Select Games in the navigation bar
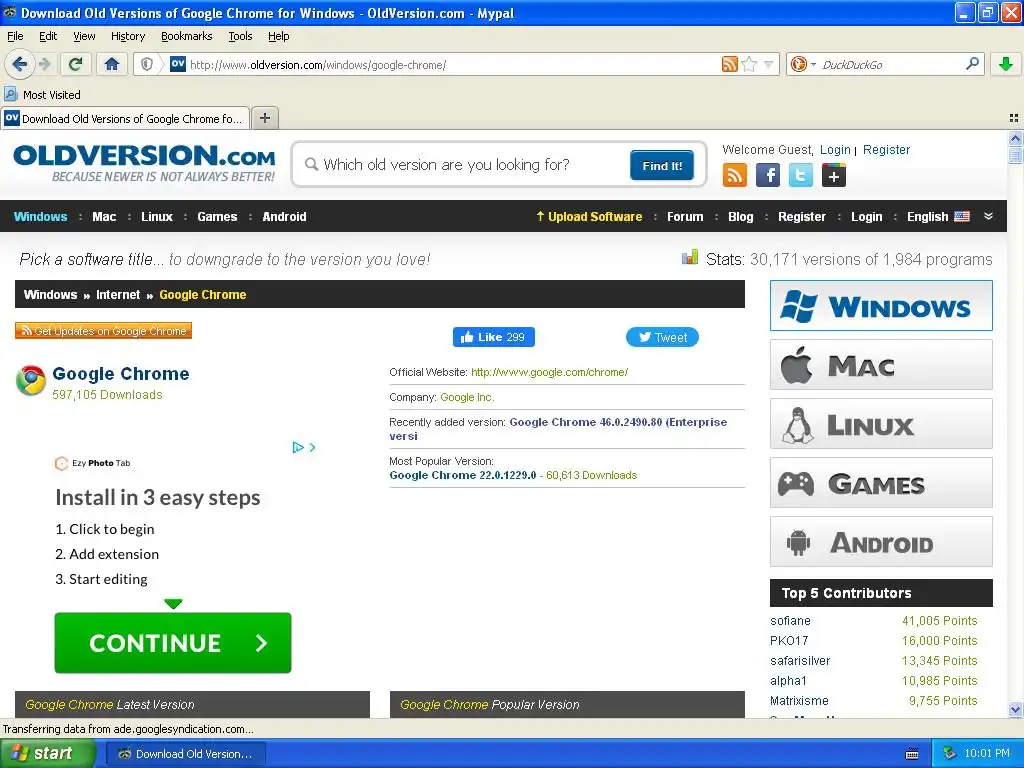 [217, 216]
